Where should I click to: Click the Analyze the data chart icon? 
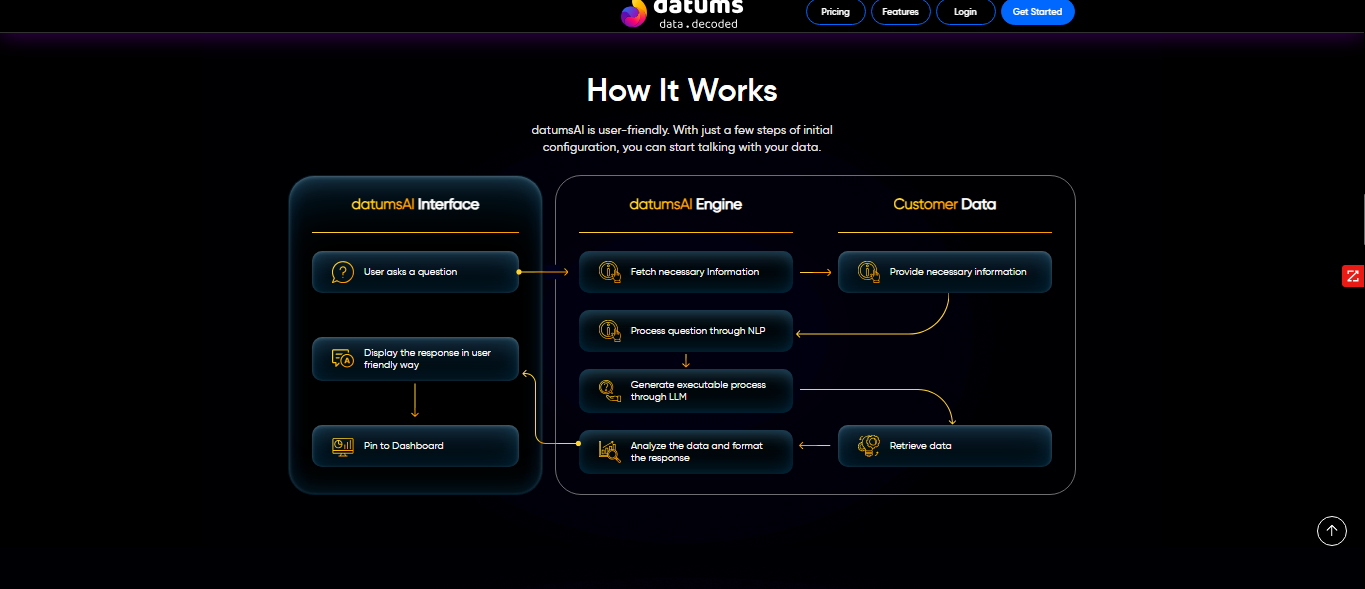610,451
